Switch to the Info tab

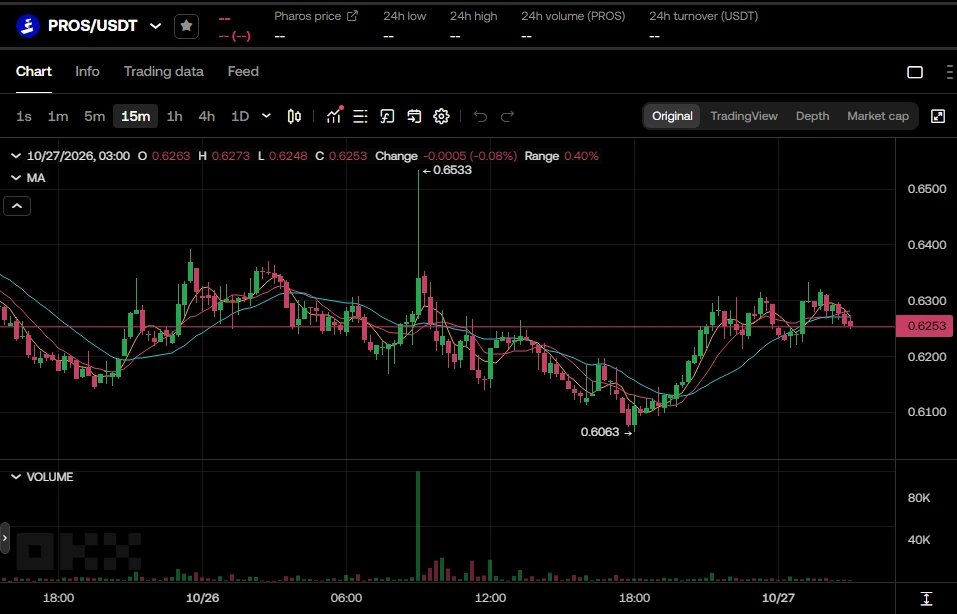point(87,71)
